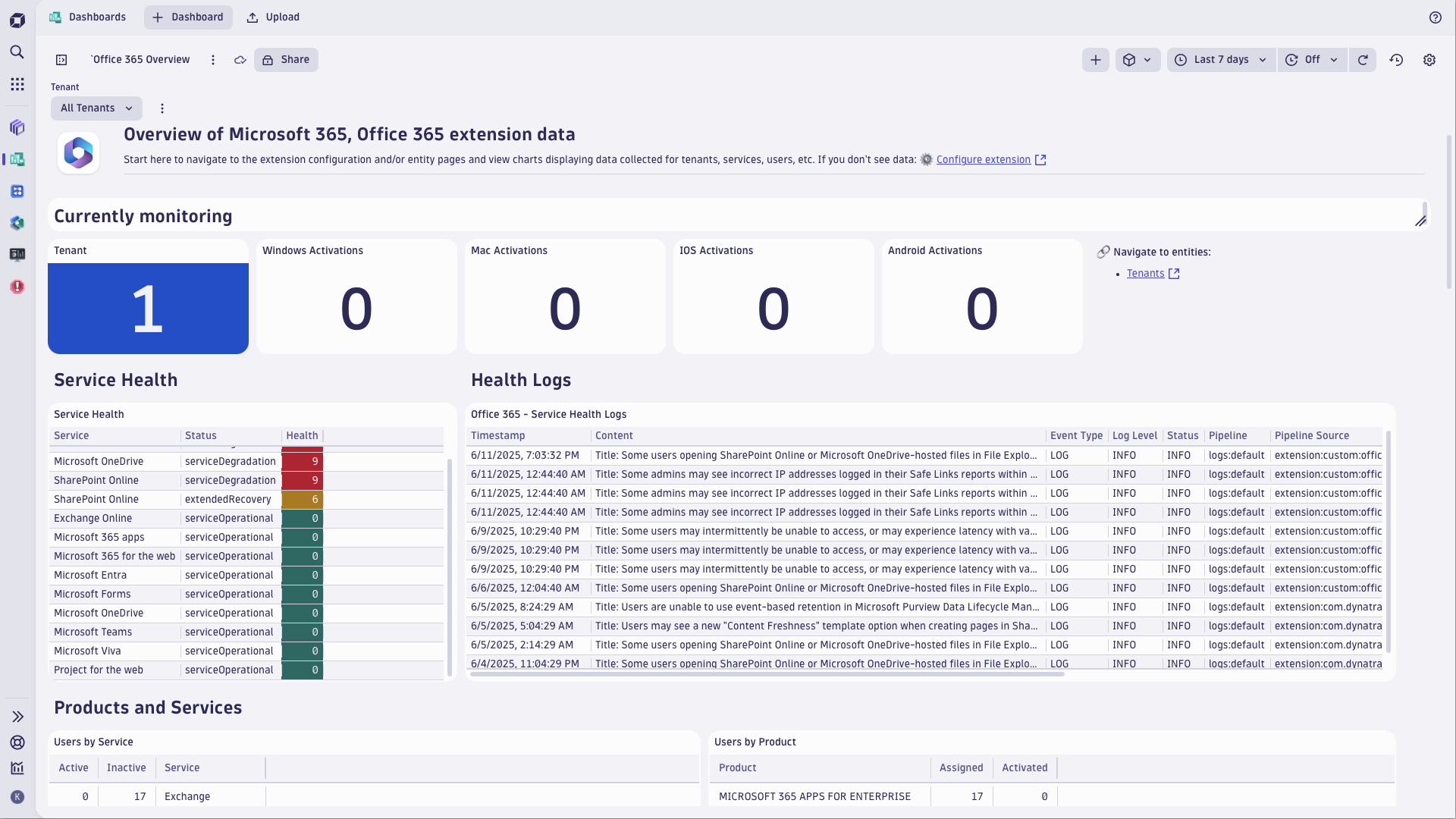Image resolution: width=1456 pixels, height=819 pixels.
Task: Open search from the left sidebar
Action: pos(17,52)
